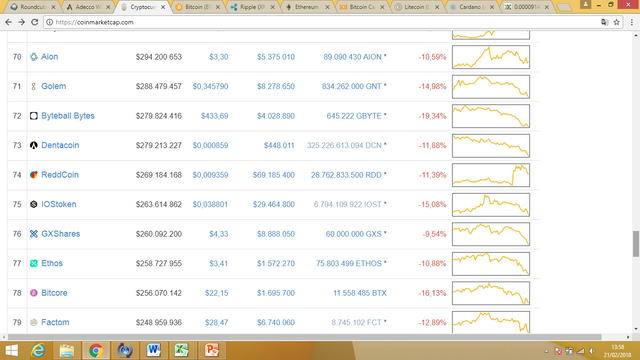Click the IOStoken logo icon
This screenshot has height=360, width=640.
coord(34,204)
